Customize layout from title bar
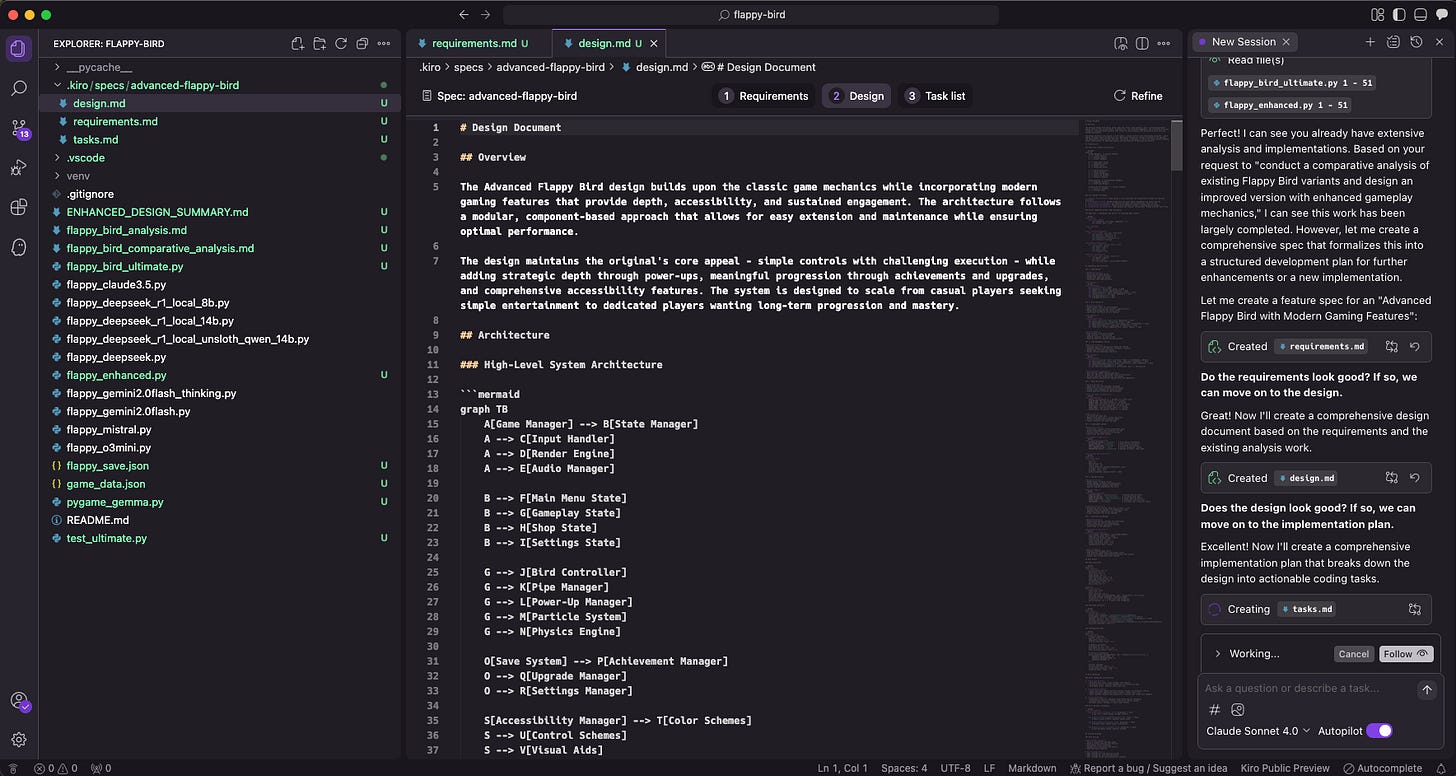The width and height of the screenshot is (1456, 776). pyautogui.click(x=1378, y=15)
